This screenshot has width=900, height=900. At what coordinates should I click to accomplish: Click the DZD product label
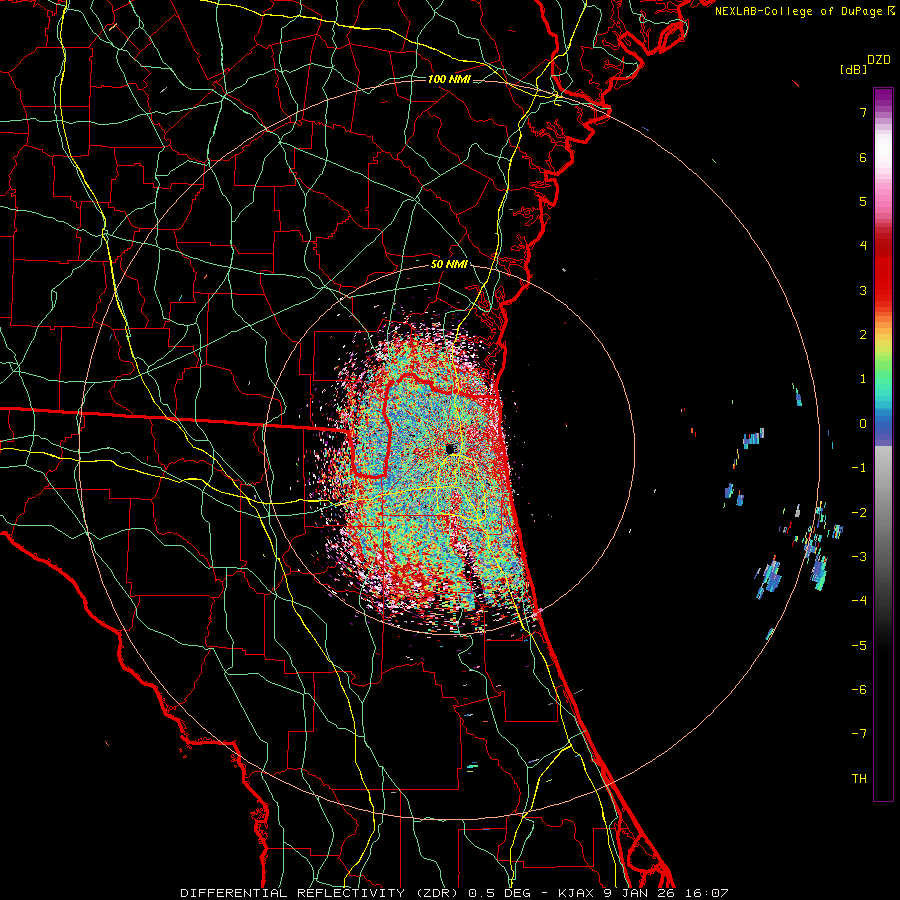point(879,60)
